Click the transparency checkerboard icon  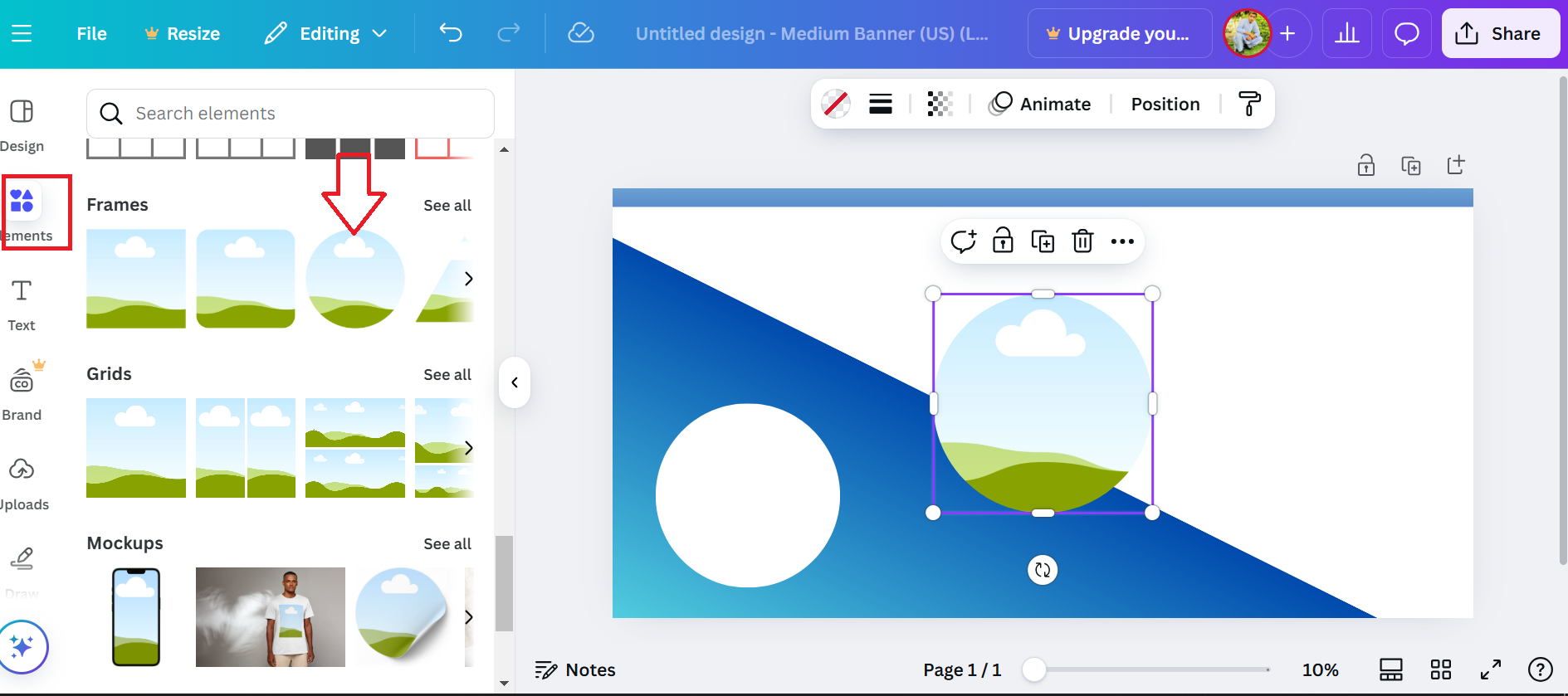[x=940, y=104]
